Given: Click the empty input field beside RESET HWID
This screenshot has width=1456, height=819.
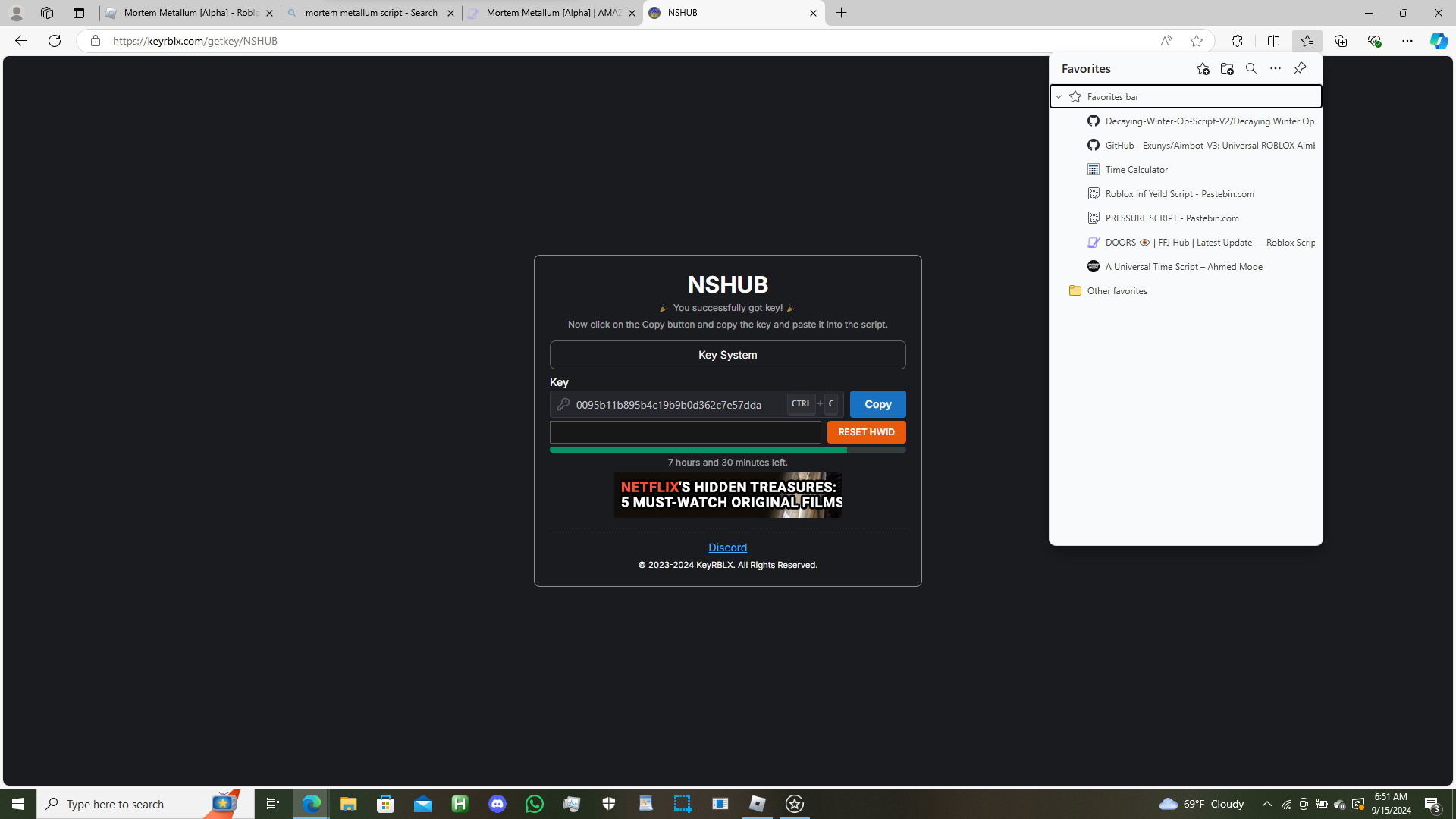Looking at the screenshot, I should pyautogui.click(x=685, y=432).
